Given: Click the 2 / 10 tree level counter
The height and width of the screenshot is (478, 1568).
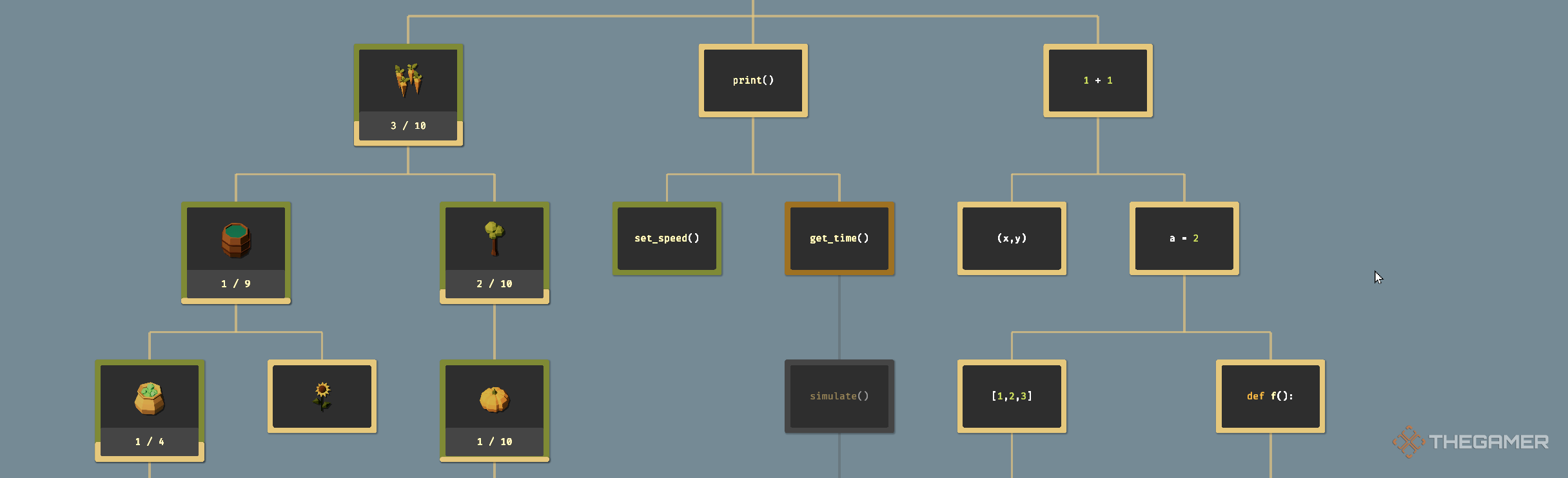Looking at the screenshot, I should pos(495,284).
